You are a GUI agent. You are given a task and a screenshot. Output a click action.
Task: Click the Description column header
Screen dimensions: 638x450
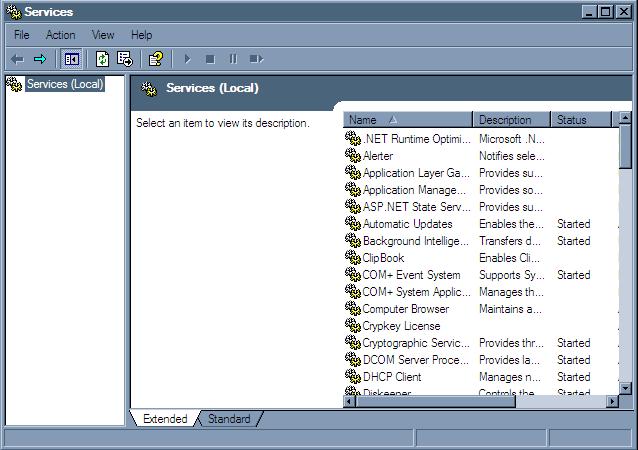[512, 120]
